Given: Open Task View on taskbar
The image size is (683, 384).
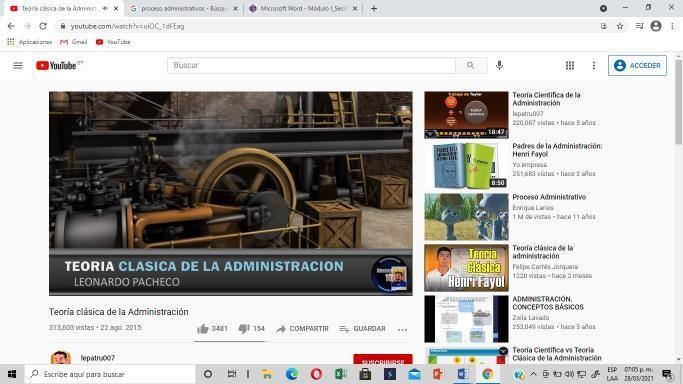Looking at the screenshot, I should (232, 374).
